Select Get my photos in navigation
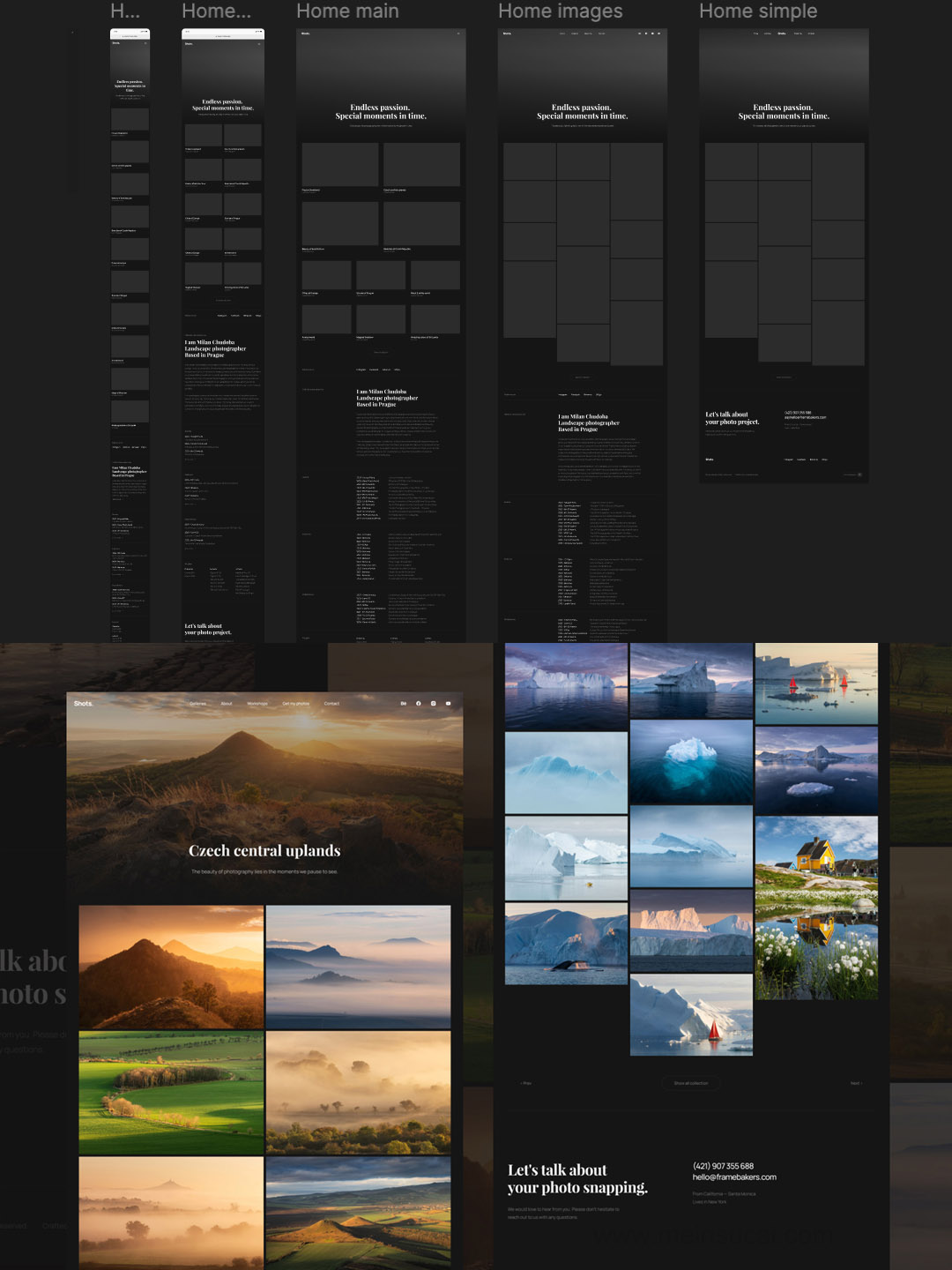 [x=296, y=704]
